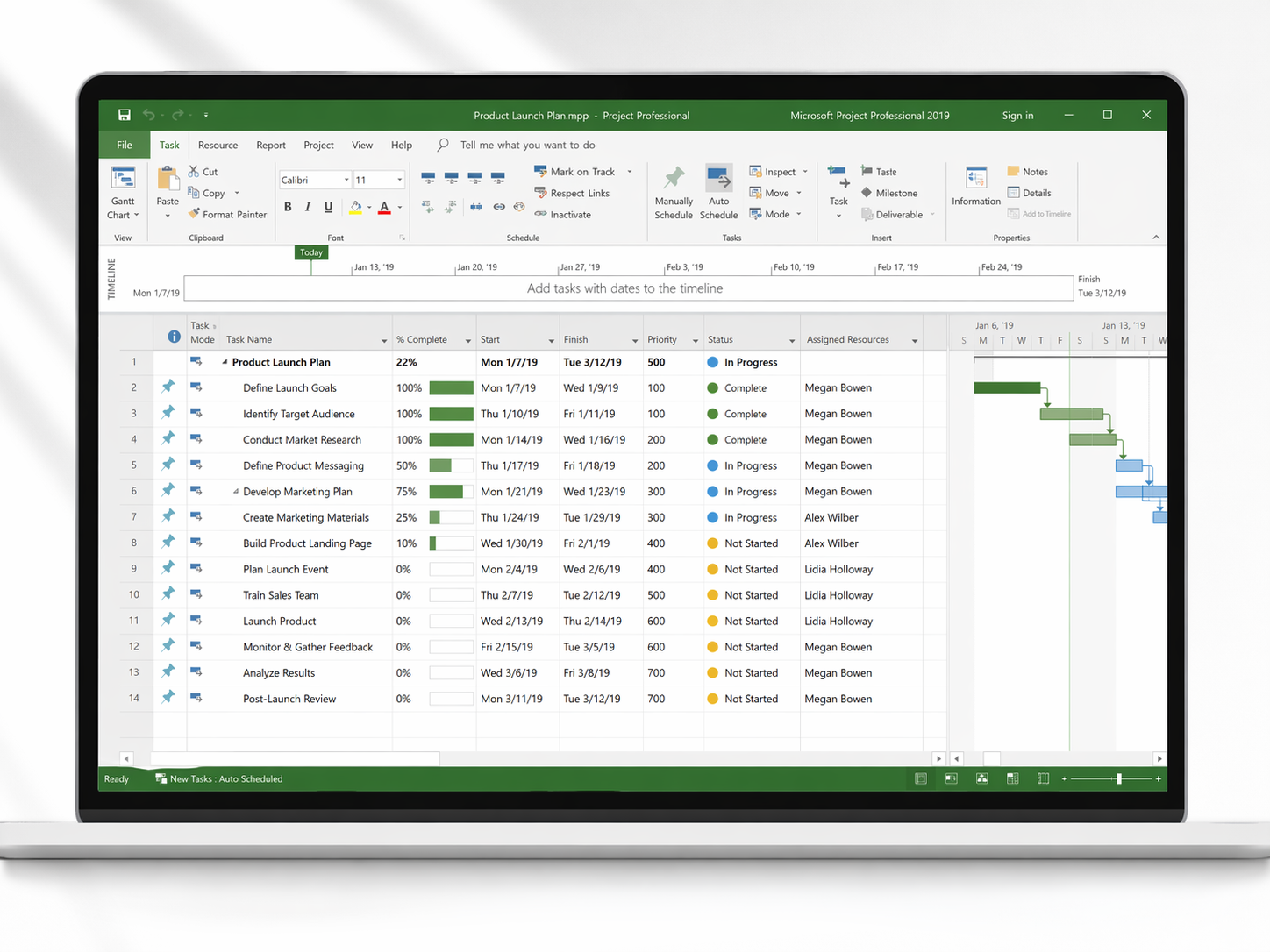Click the Unlink Tasks icon
This screenshot has height=952, width=1270.
tap(519, 207)
